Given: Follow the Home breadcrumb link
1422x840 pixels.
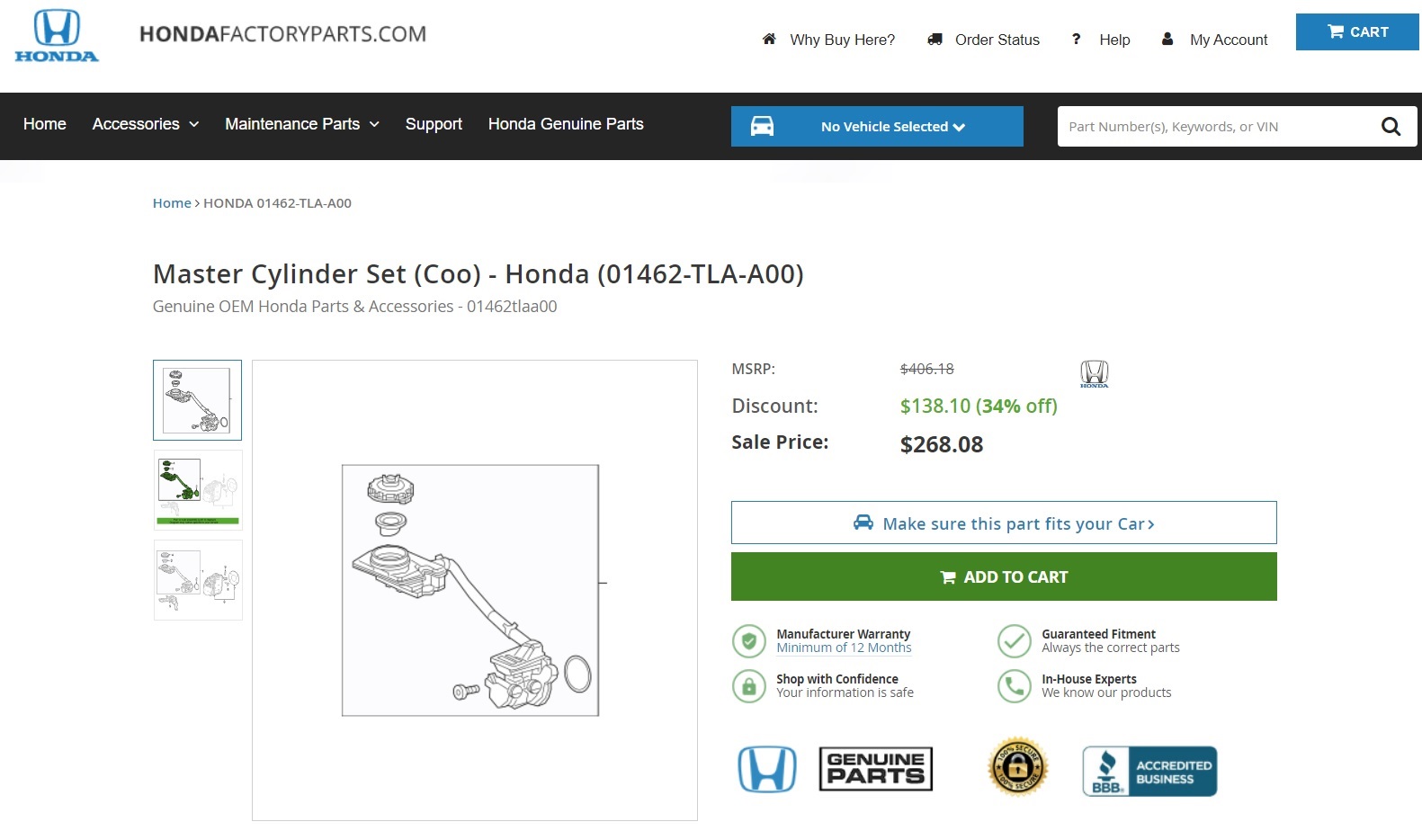Looking at the screenshot, I should click(x=172, y=203).
